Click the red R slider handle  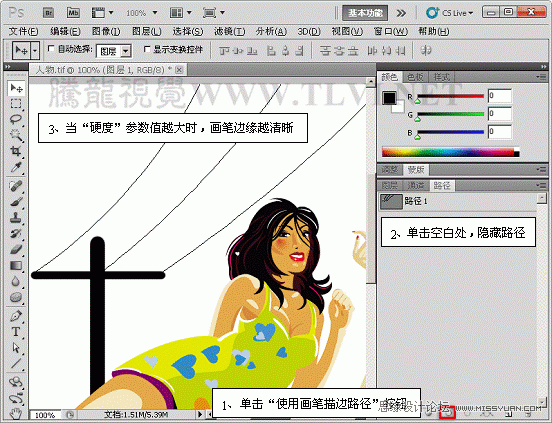coord(418,101)
